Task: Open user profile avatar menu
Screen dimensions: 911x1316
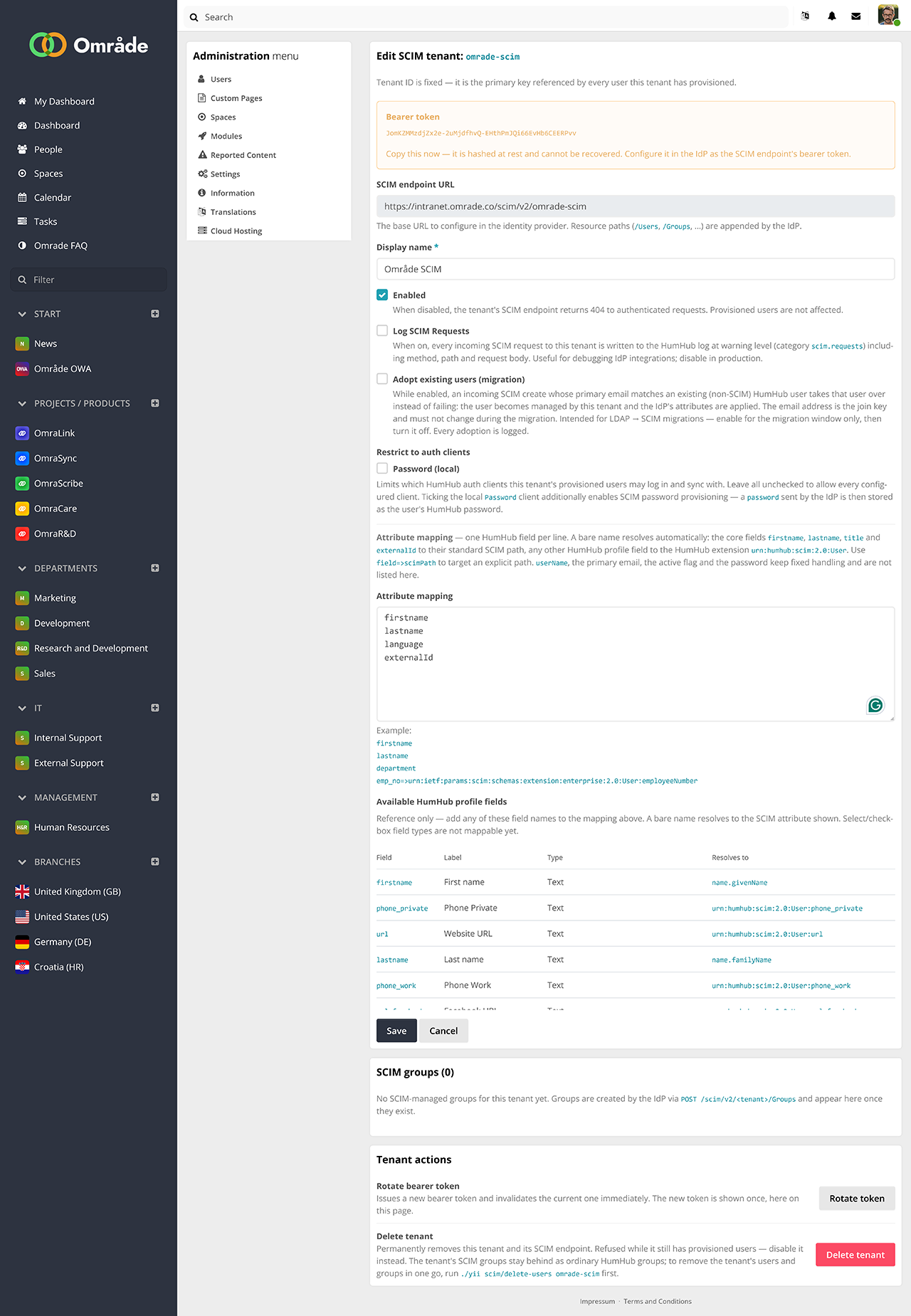Action: pos(888,15)
